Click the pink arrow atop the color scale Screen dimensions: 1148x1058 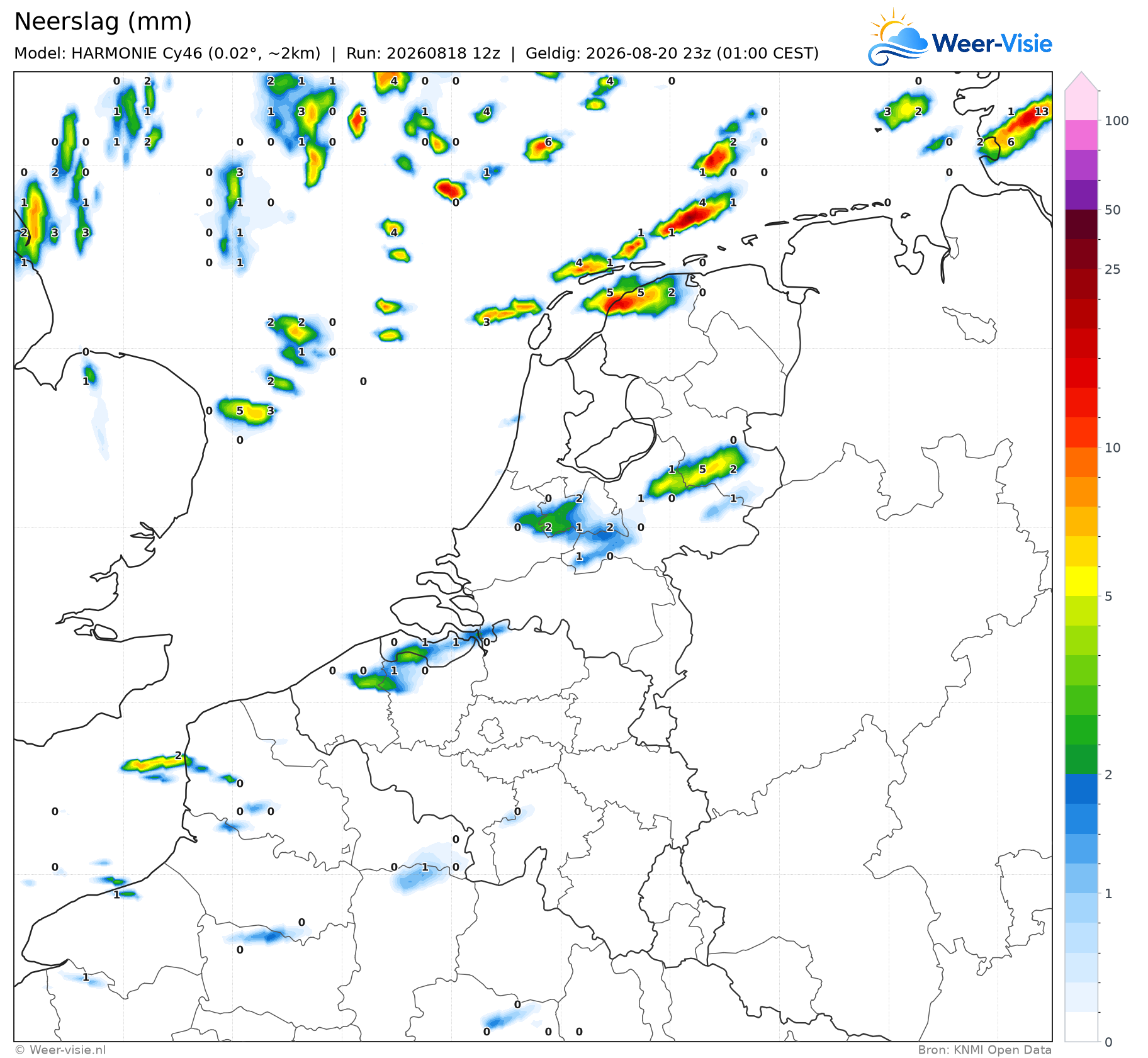pos(1081,81)
